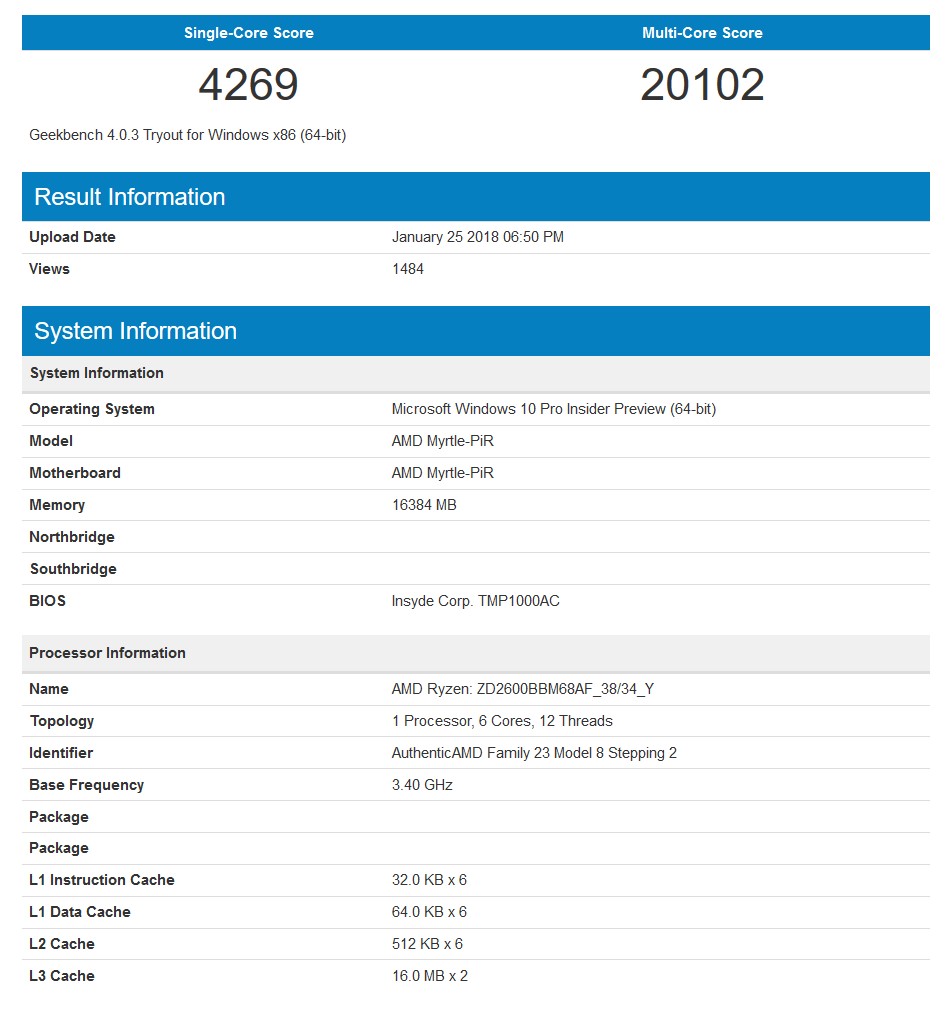
Task: Click the L2 Cache label
Action: click(62, 944)
